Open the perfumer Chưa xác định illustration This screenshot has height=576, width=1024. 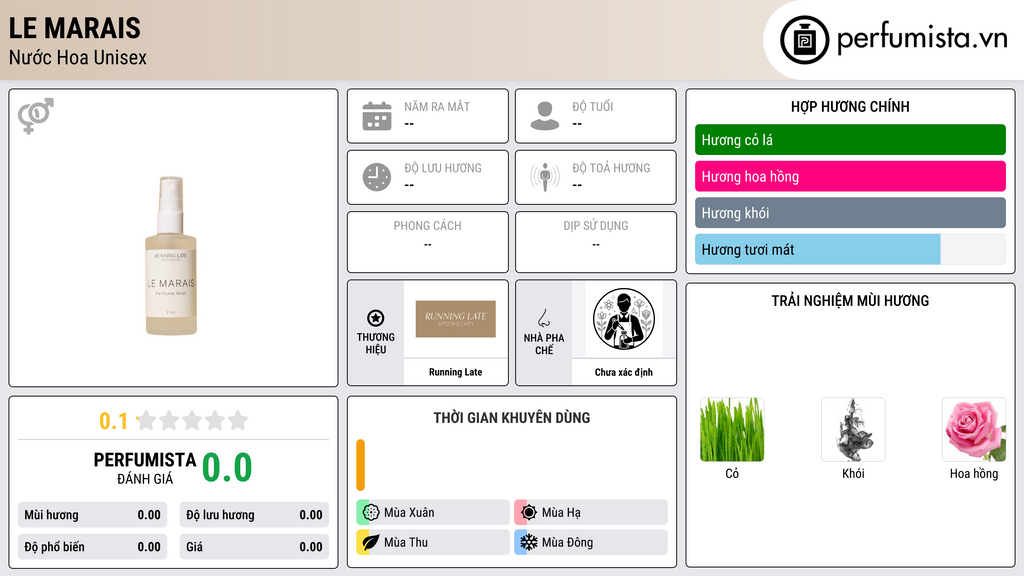[x=624, y=319]
